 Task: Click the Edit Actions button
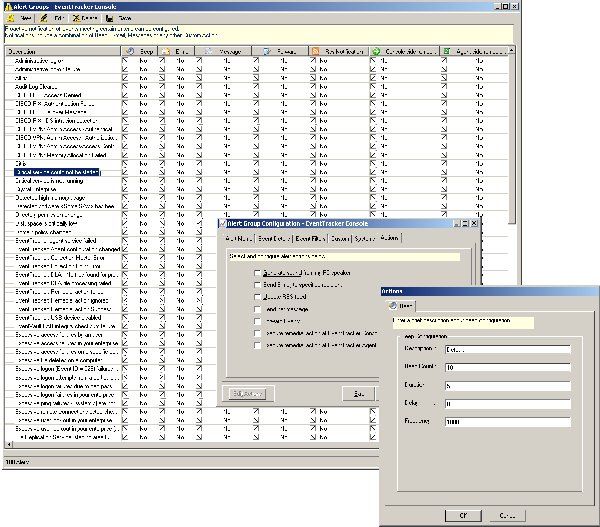click(247, 393)
